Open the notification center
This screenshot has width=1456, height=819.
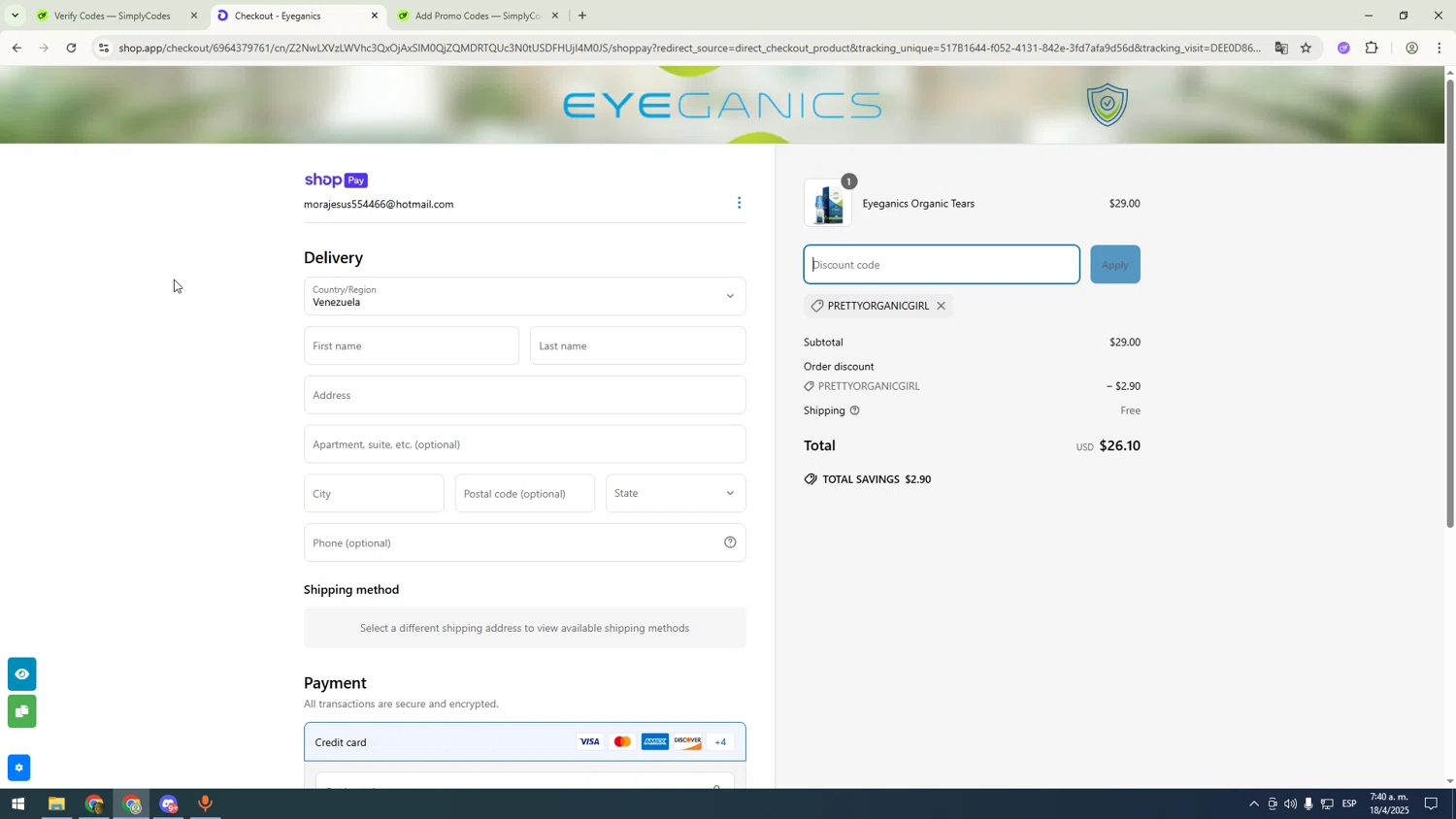1431,804
